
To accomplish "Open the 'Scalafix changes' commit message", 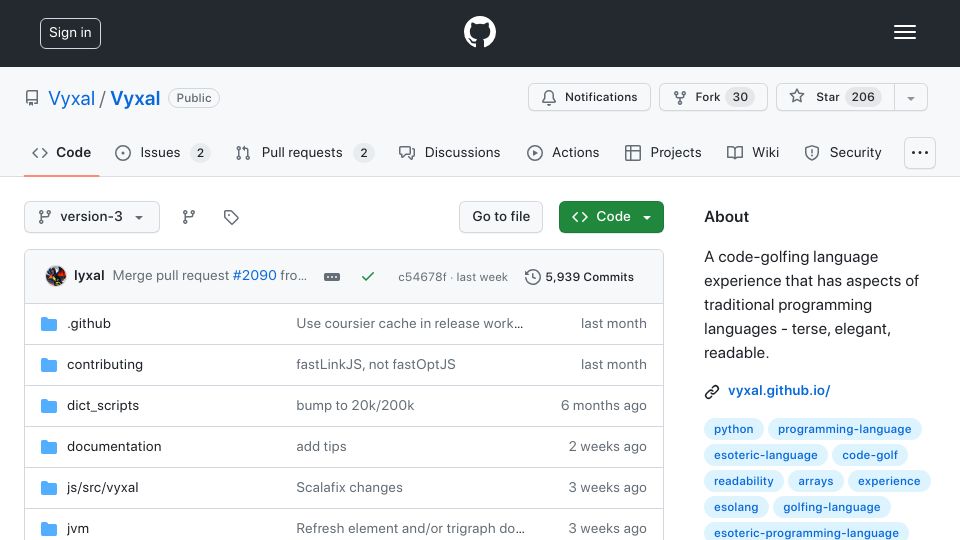I will point(350,487).
